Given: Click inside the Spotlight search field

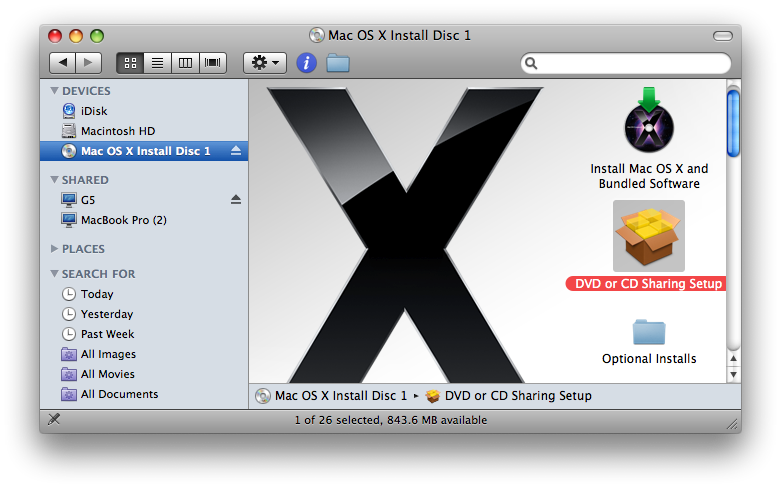Looking at the screenshot, I should pos(626,63).
